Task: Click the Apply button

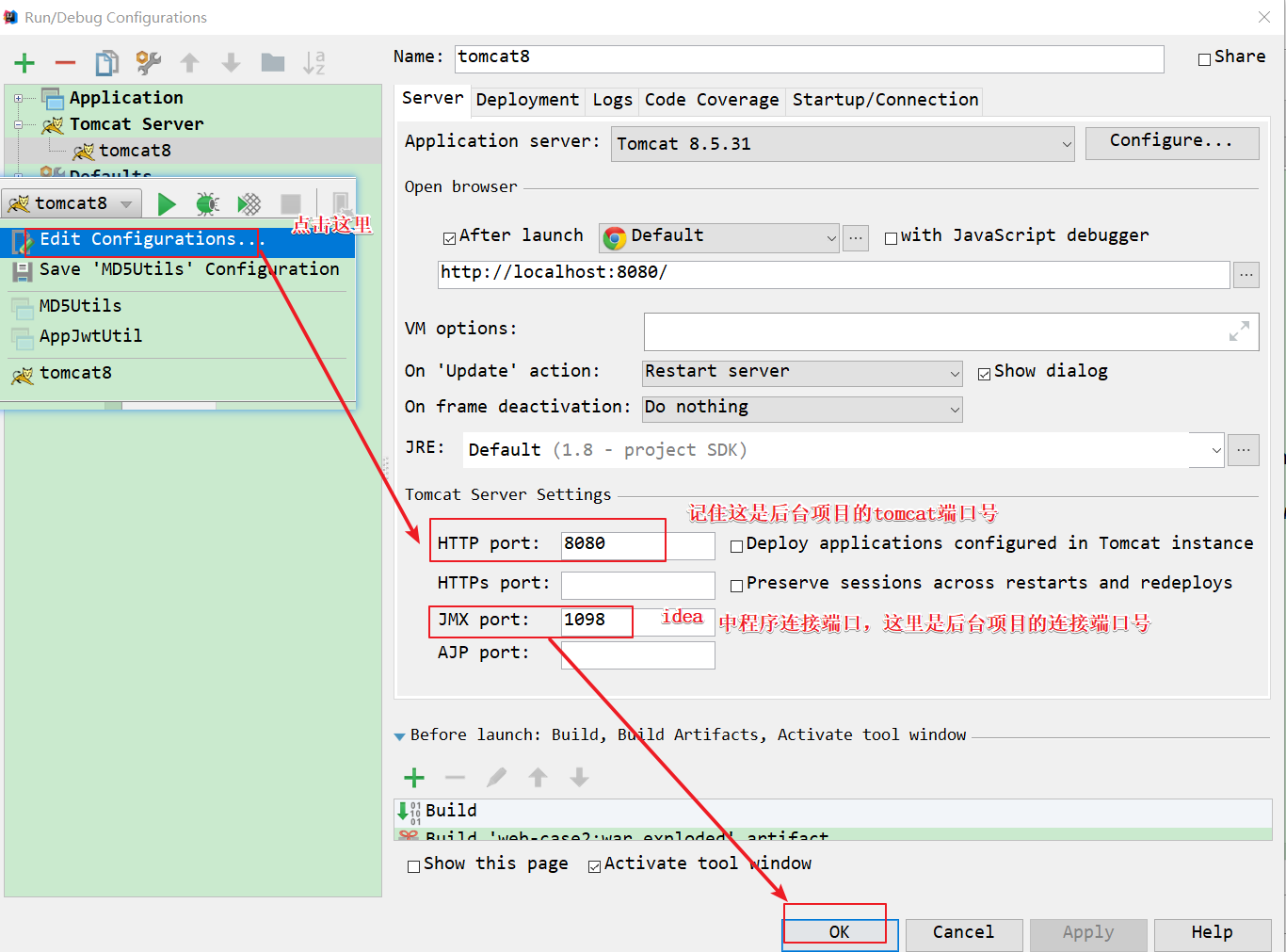Action: [x=1088, y=934]
